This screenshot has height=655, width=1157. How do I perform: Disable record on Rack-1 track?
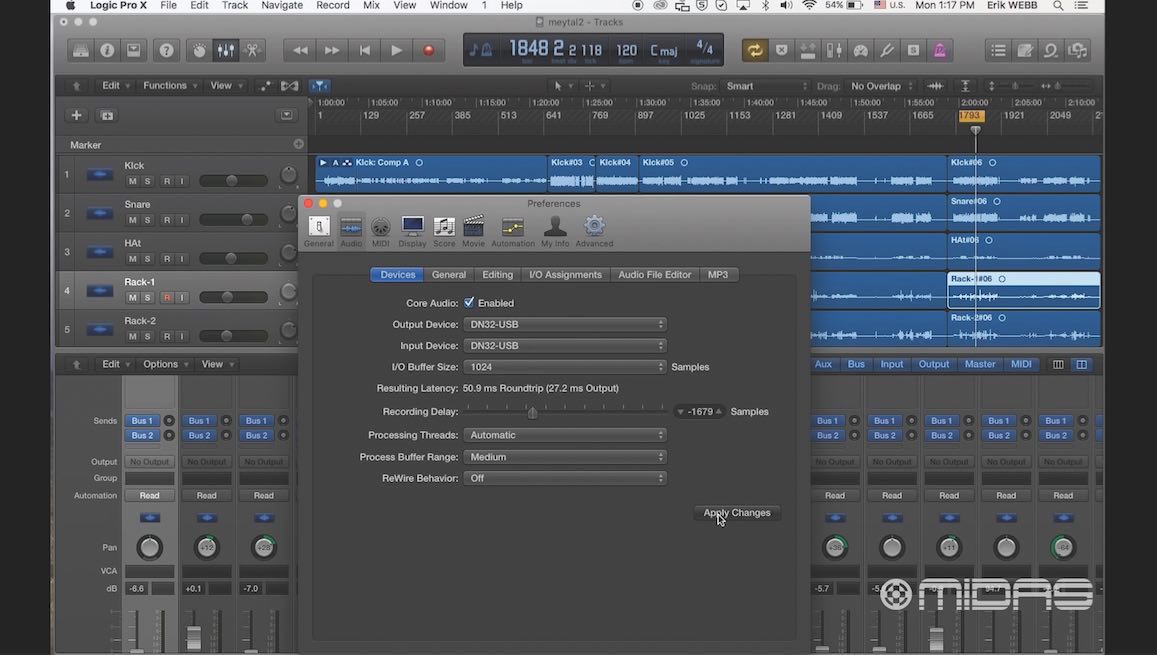pyautogui.click(x=167, y=298)
